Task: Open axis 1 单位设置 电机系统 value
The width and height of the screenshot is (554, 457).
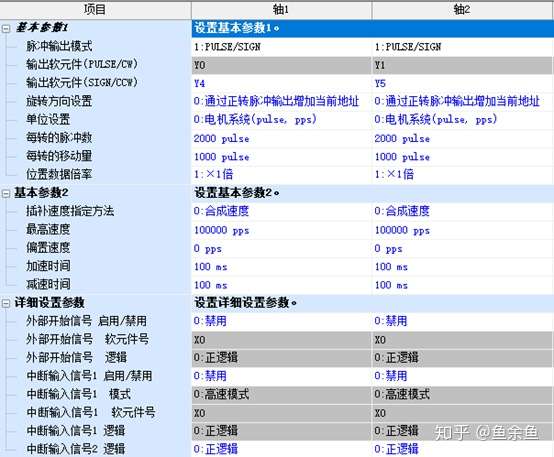Action: [x=281, y=120]
